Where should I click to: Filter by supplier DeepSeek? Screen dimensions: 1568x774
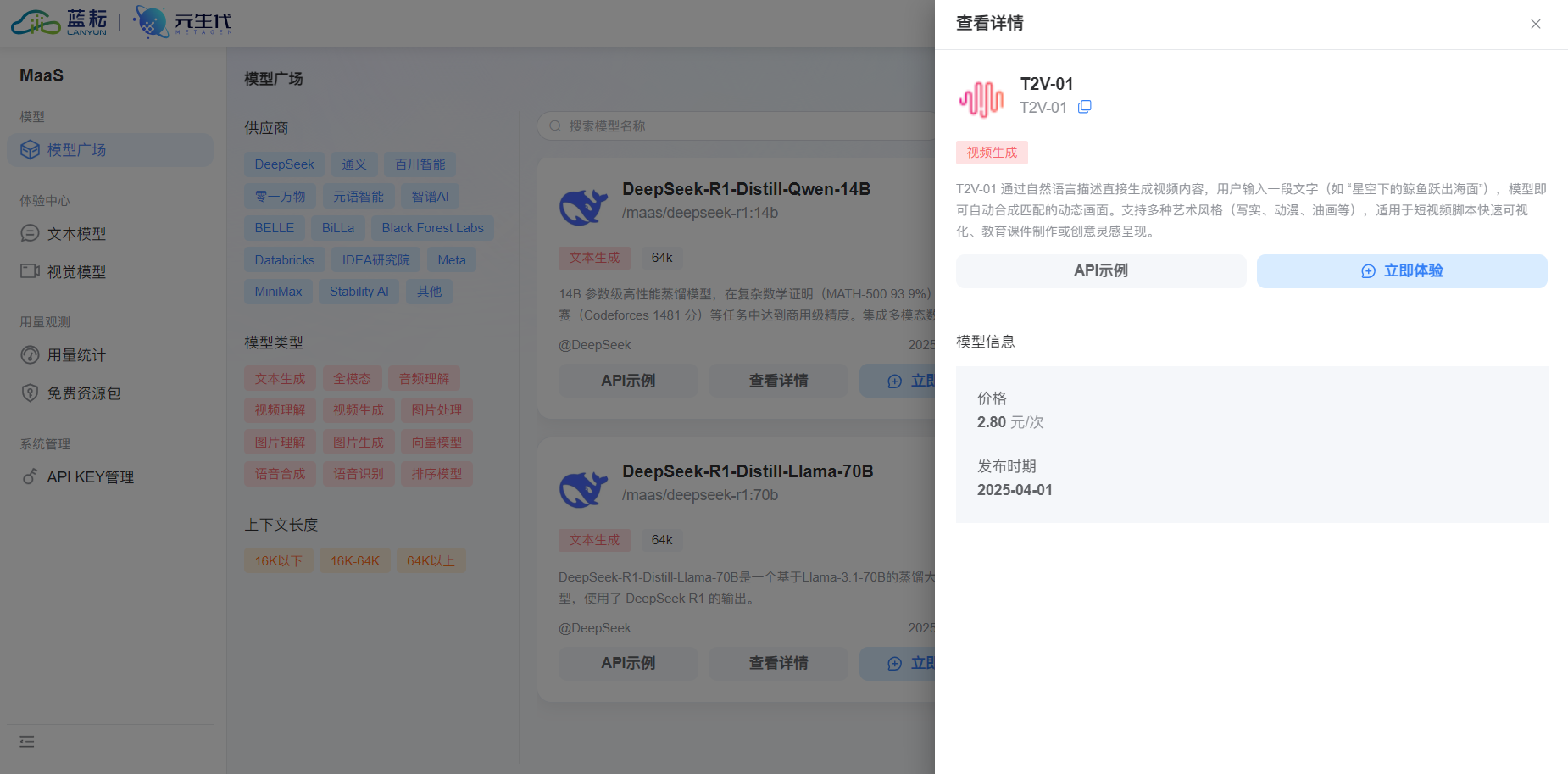click(x=284, y=164)
